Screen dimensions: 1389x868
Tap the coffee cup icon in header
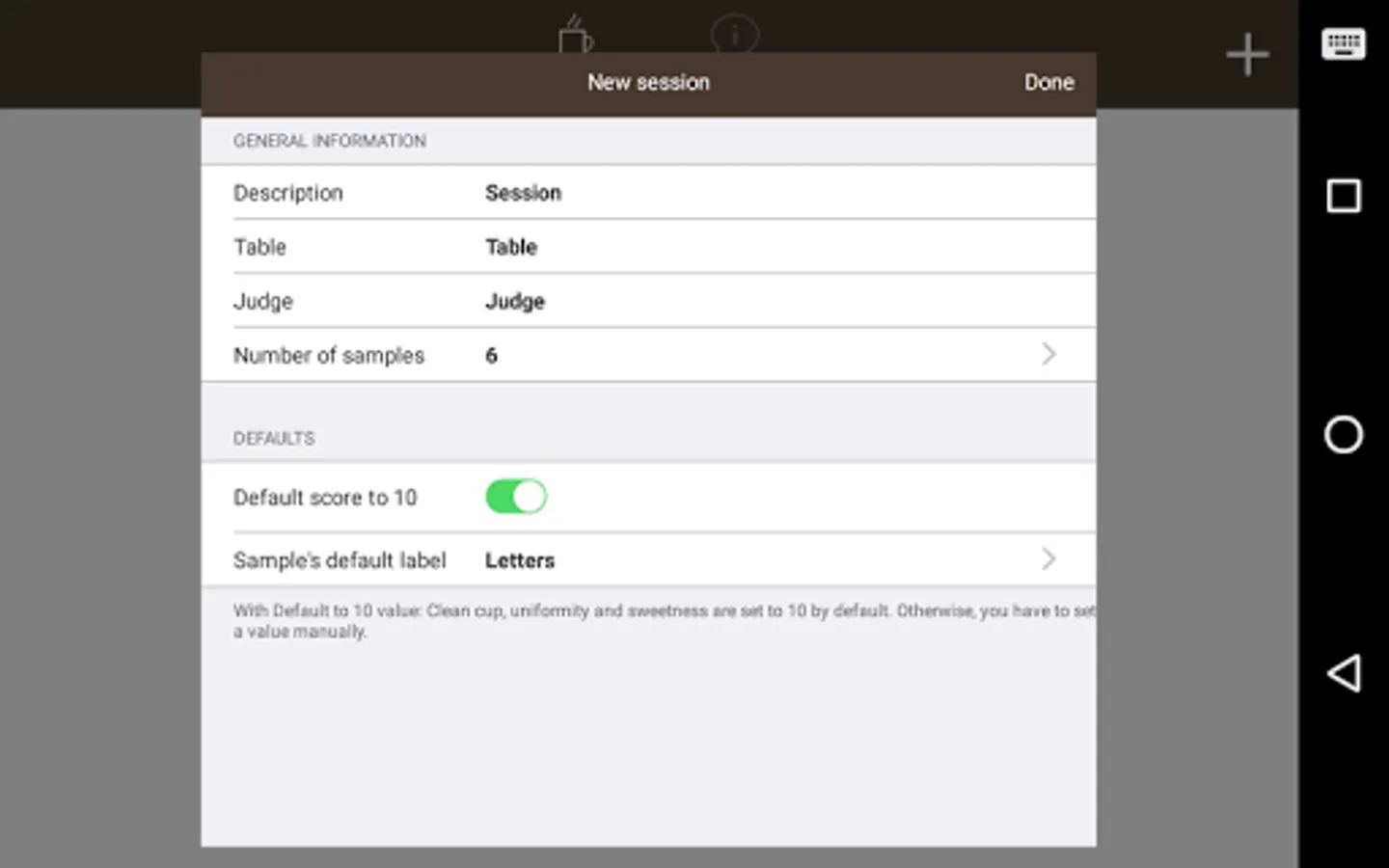point(575,35)
